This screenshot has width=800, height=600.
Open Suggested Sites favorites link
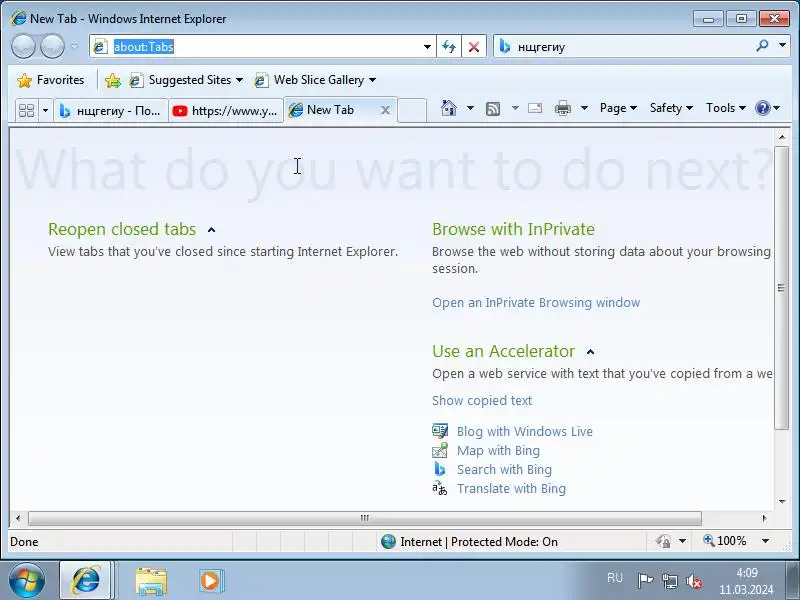pyautogui.click(x=186, y=80)
